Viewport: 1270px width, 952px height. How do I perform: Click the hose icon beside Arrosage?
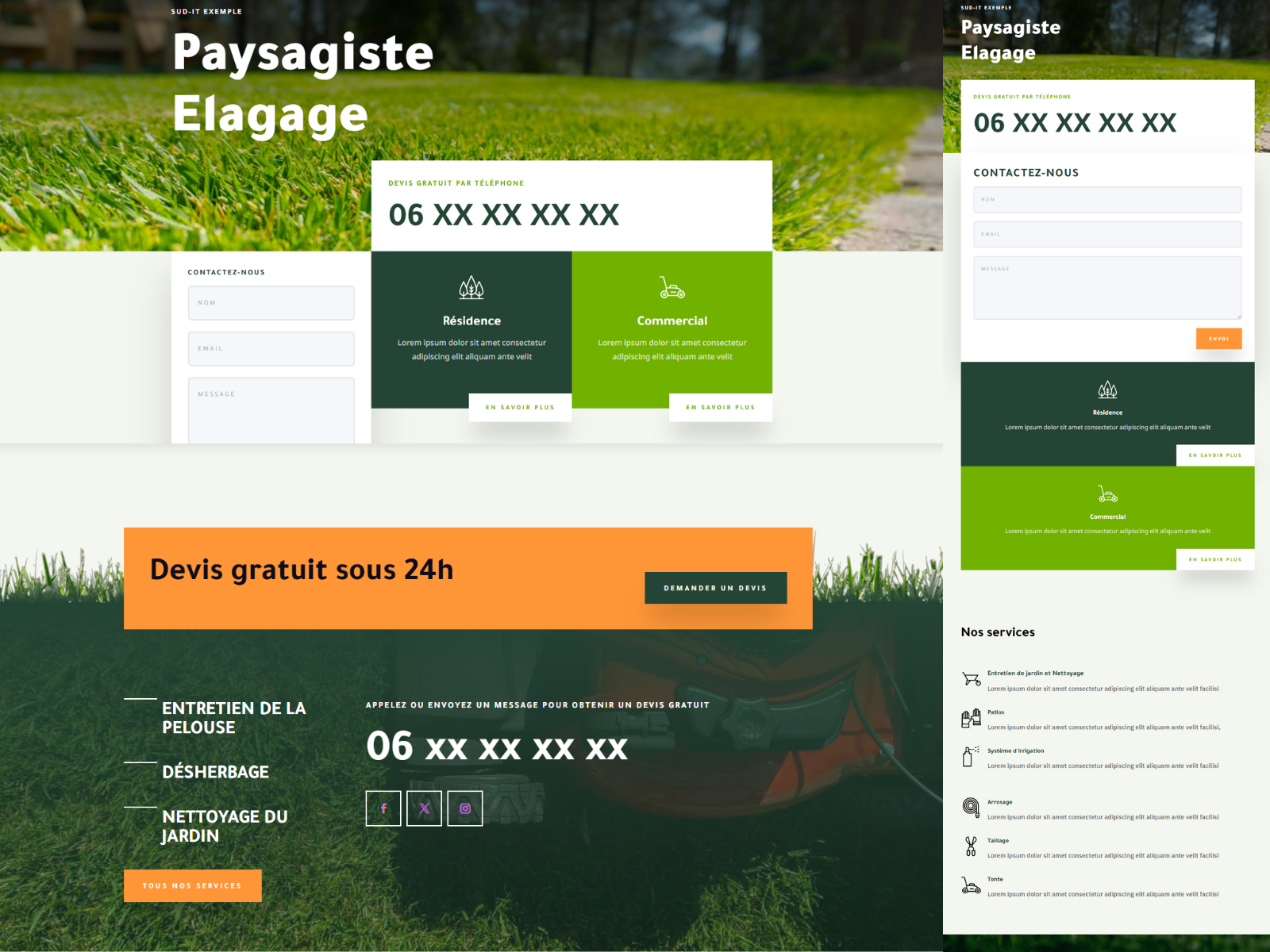point(972,806)
